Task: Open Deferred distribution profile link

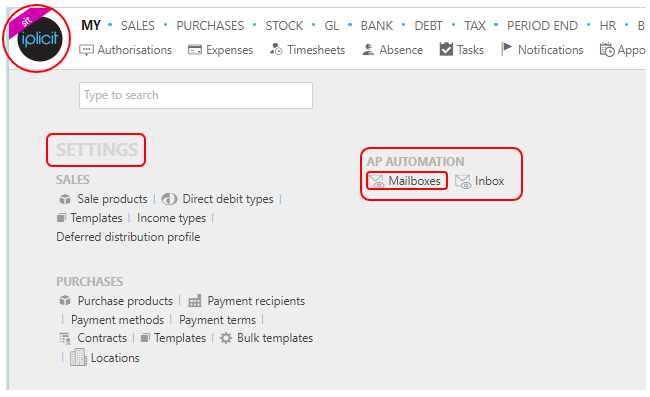Action: 128,237
